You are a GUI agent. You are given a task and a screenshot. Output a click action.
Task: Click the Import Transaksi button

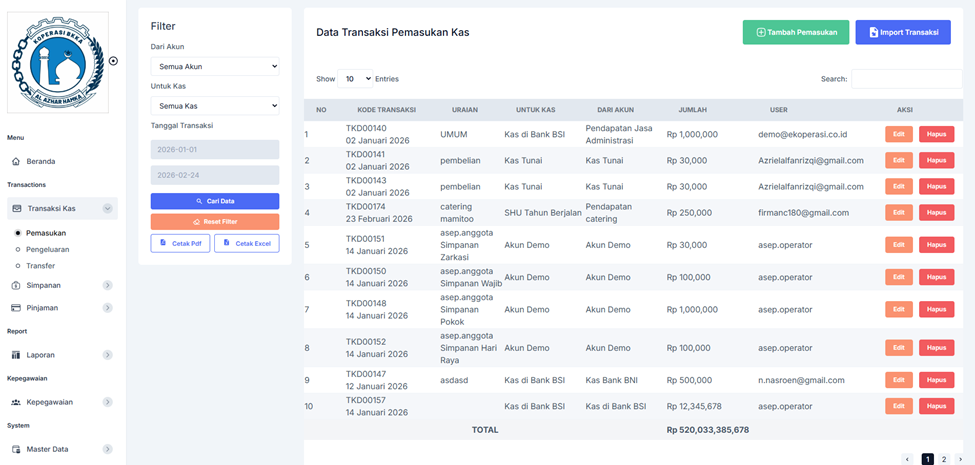point(902,32)
